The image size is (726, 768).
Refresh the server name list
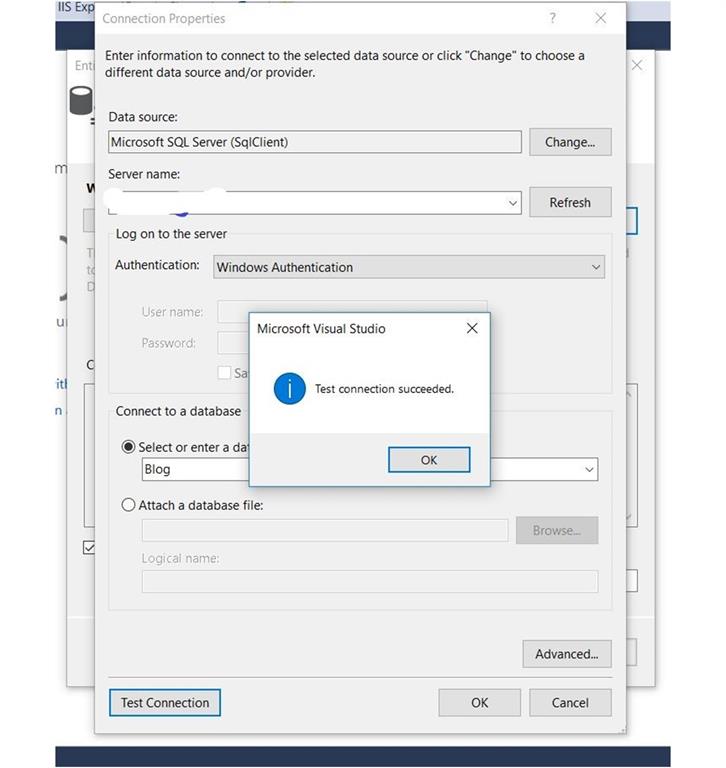coord(570,202)
